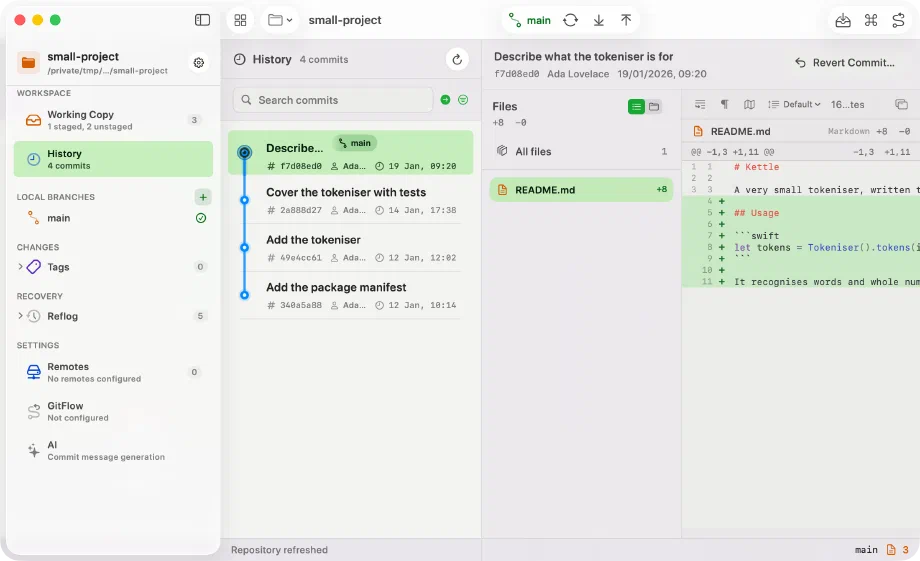Screen dimensions: 920x561
Task: Toggle invisible characters pilcrow icon
Action: (x=725, y=104)
